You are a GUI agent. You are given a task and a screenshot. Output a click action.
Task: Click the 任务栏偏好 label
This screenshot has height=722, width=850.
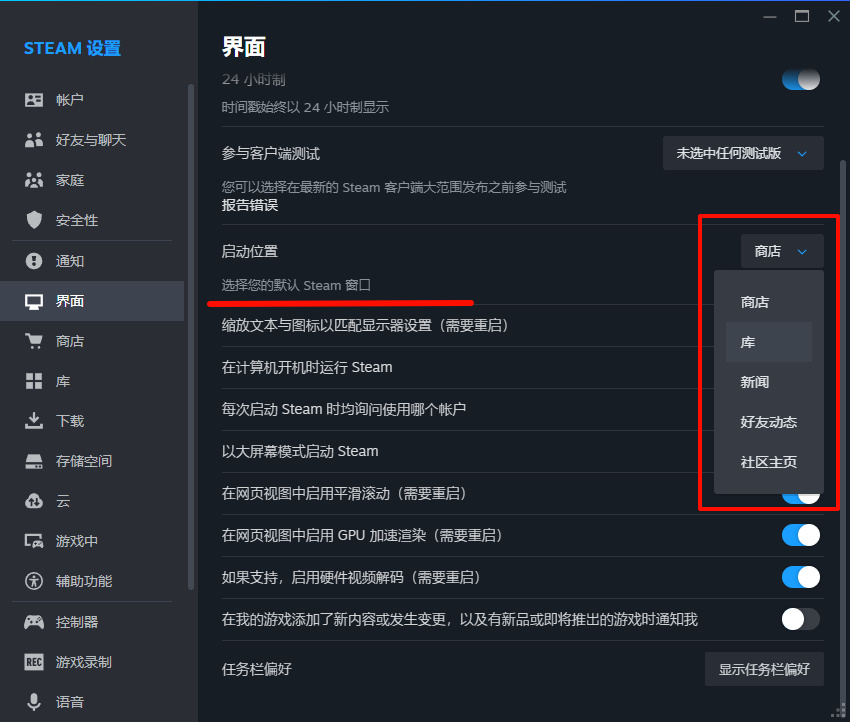point(256,669)
